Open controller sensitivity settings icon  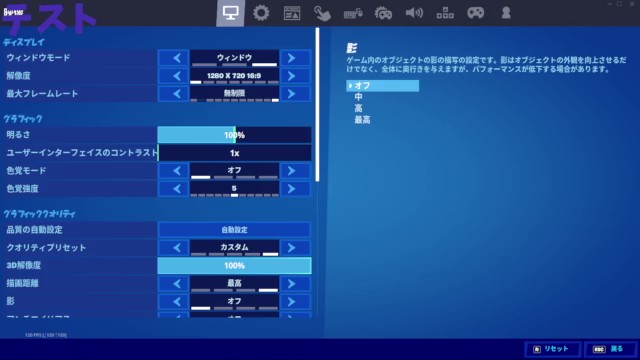click(383, 13)
